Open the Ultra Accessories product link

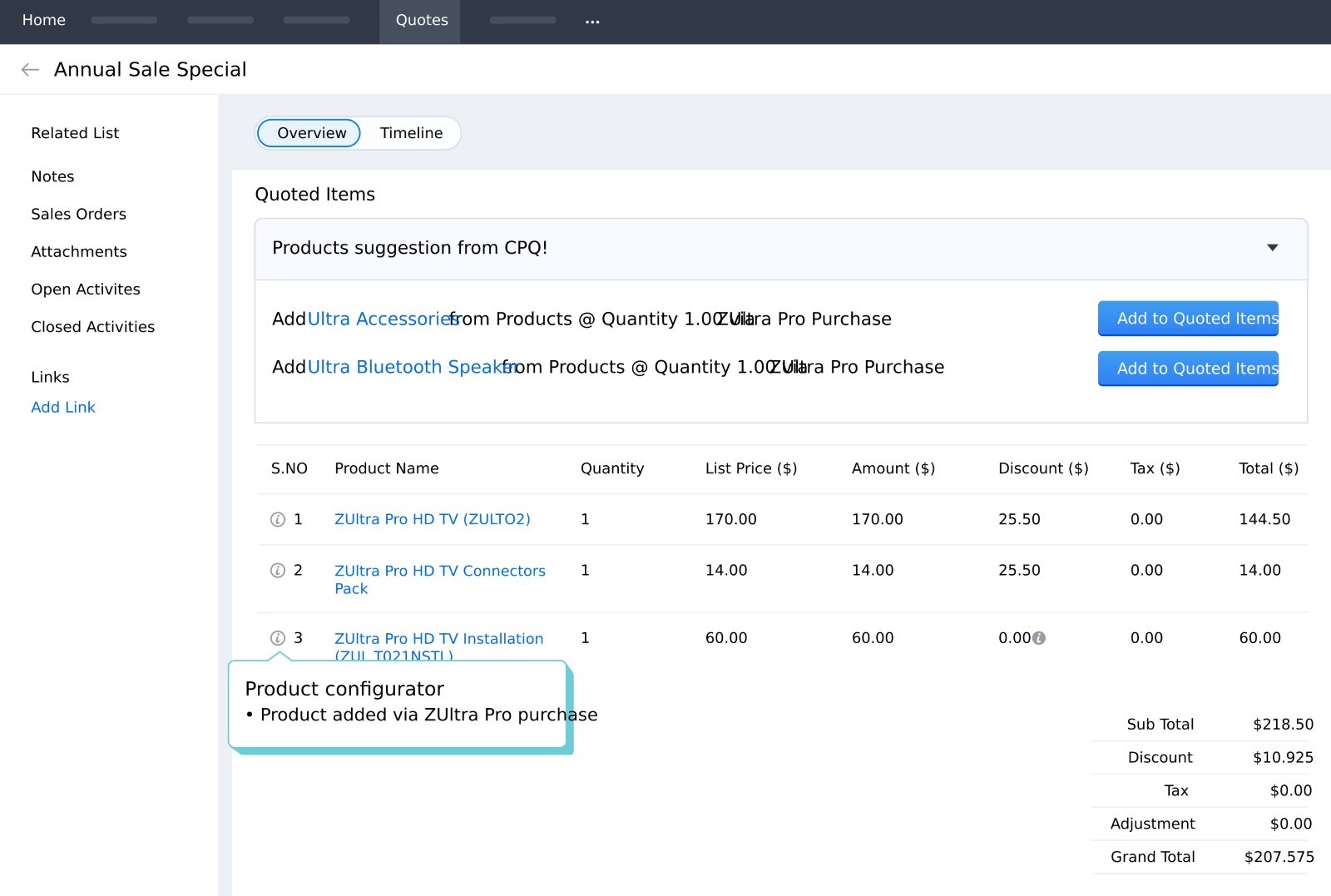[382, 319]
